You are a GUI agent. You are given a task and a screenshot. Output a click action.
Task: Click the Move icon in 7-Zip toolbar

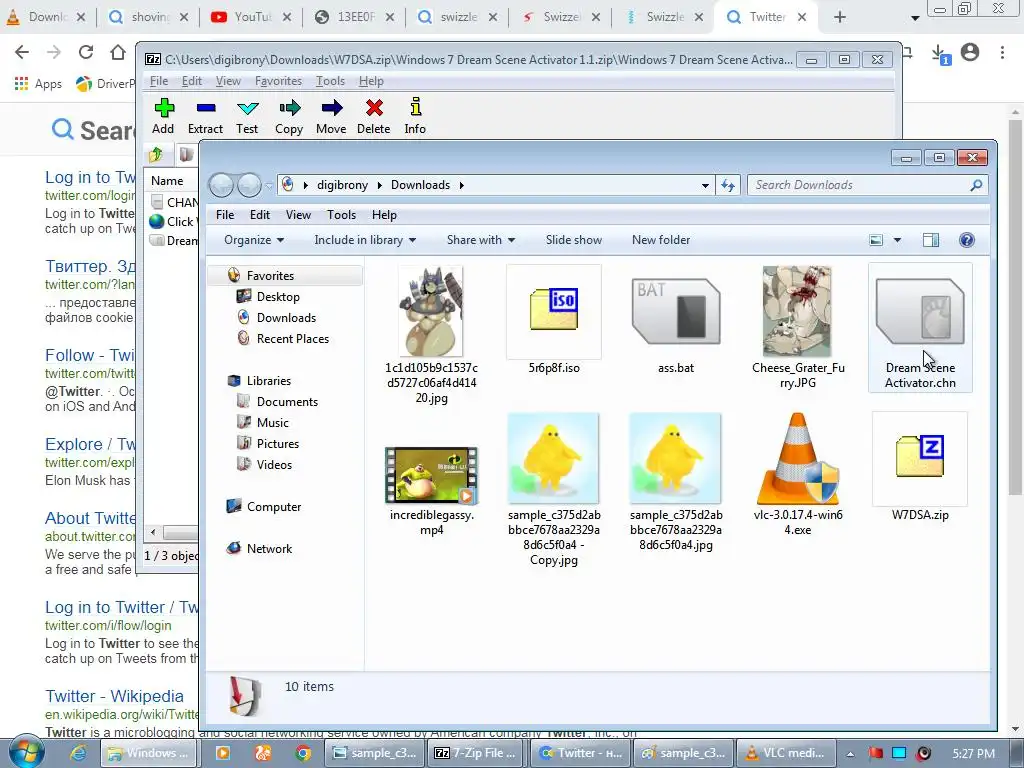click(331, 116)
